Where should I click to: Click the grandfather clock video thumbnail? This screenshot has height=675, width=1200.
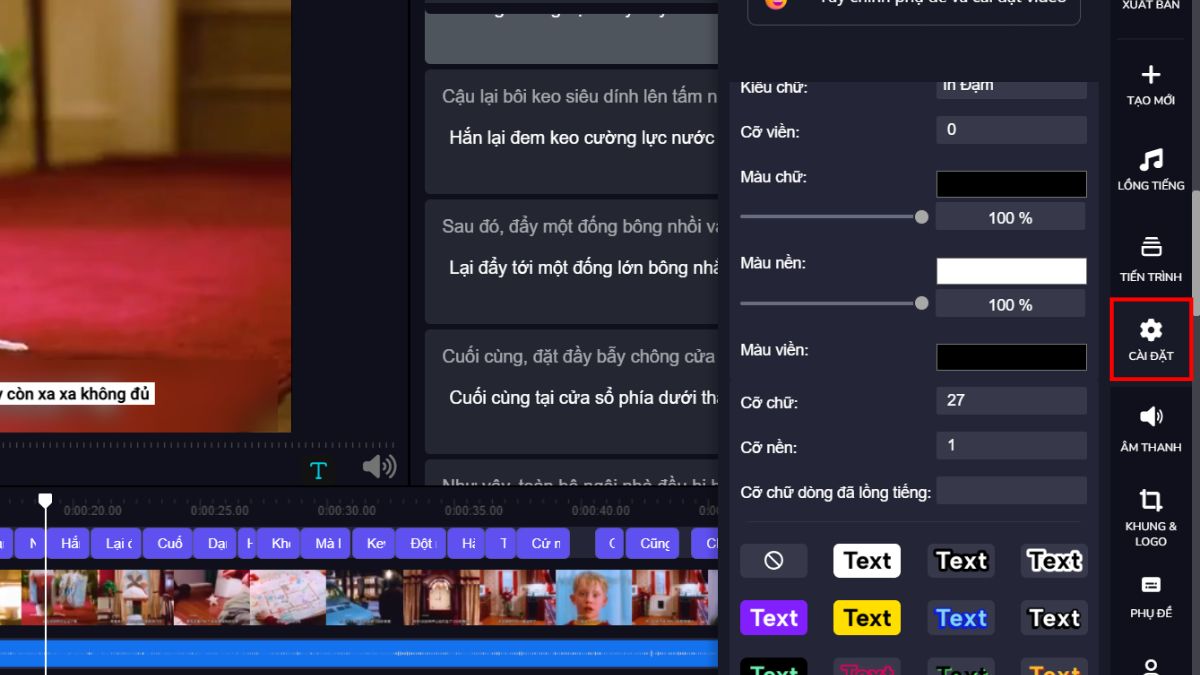coord(441,597)
